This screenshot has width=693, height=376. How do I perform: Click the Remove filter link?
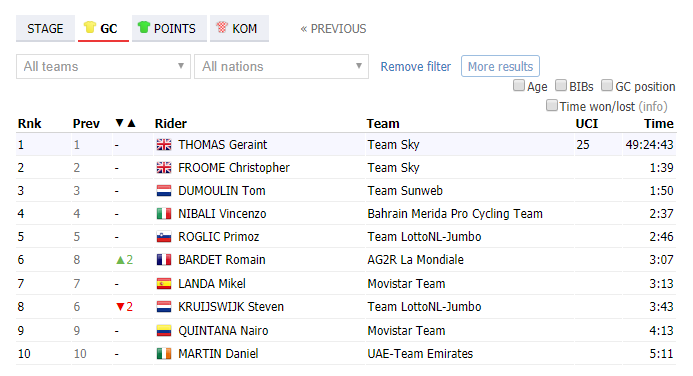tap(415, 66)
